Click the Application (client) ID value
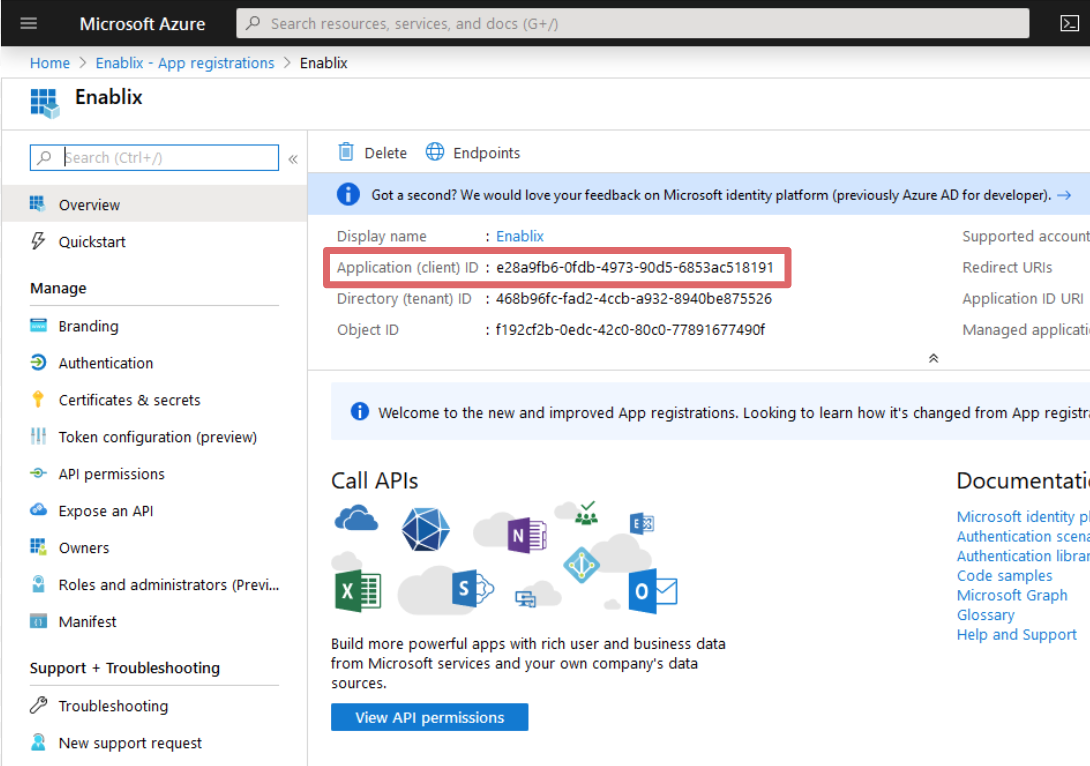1090x766 pixels. 635,267
